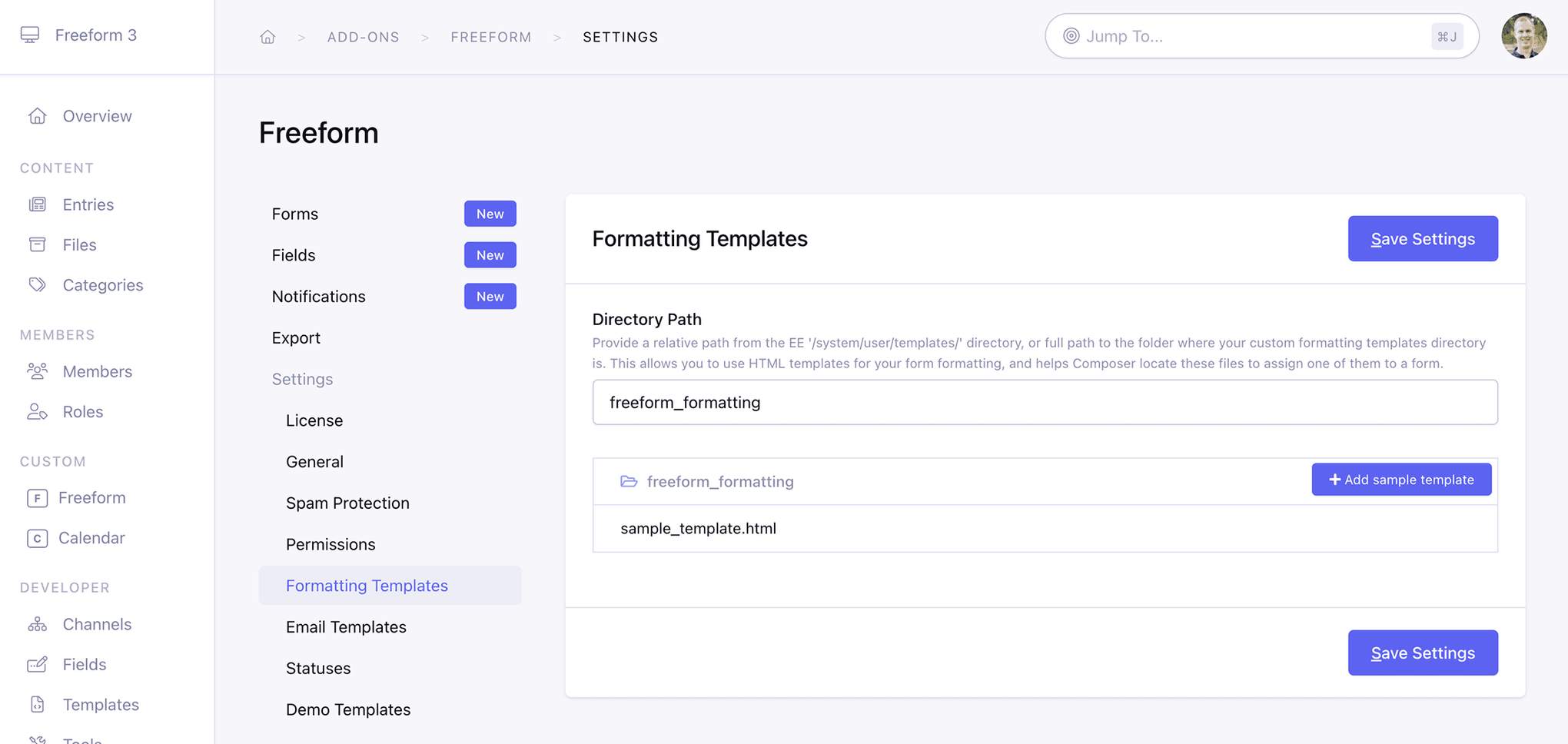Viewport: 1568px width, 744px height.
Task: Open Forms in Freeform menu
Action: click(295, 214)
